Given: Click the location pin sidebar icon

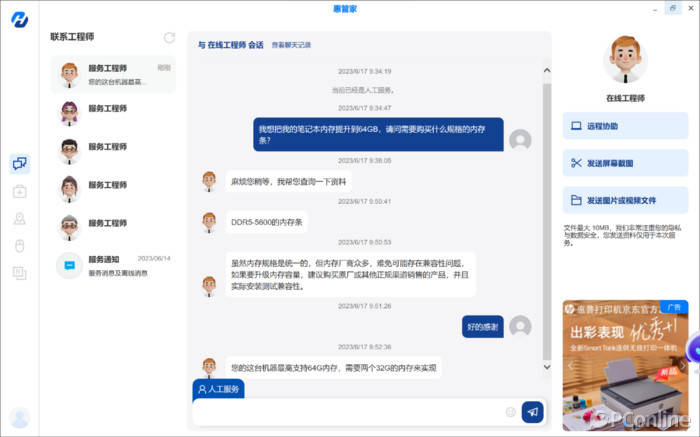Looking at the screenshot, I should pos(20,219).
